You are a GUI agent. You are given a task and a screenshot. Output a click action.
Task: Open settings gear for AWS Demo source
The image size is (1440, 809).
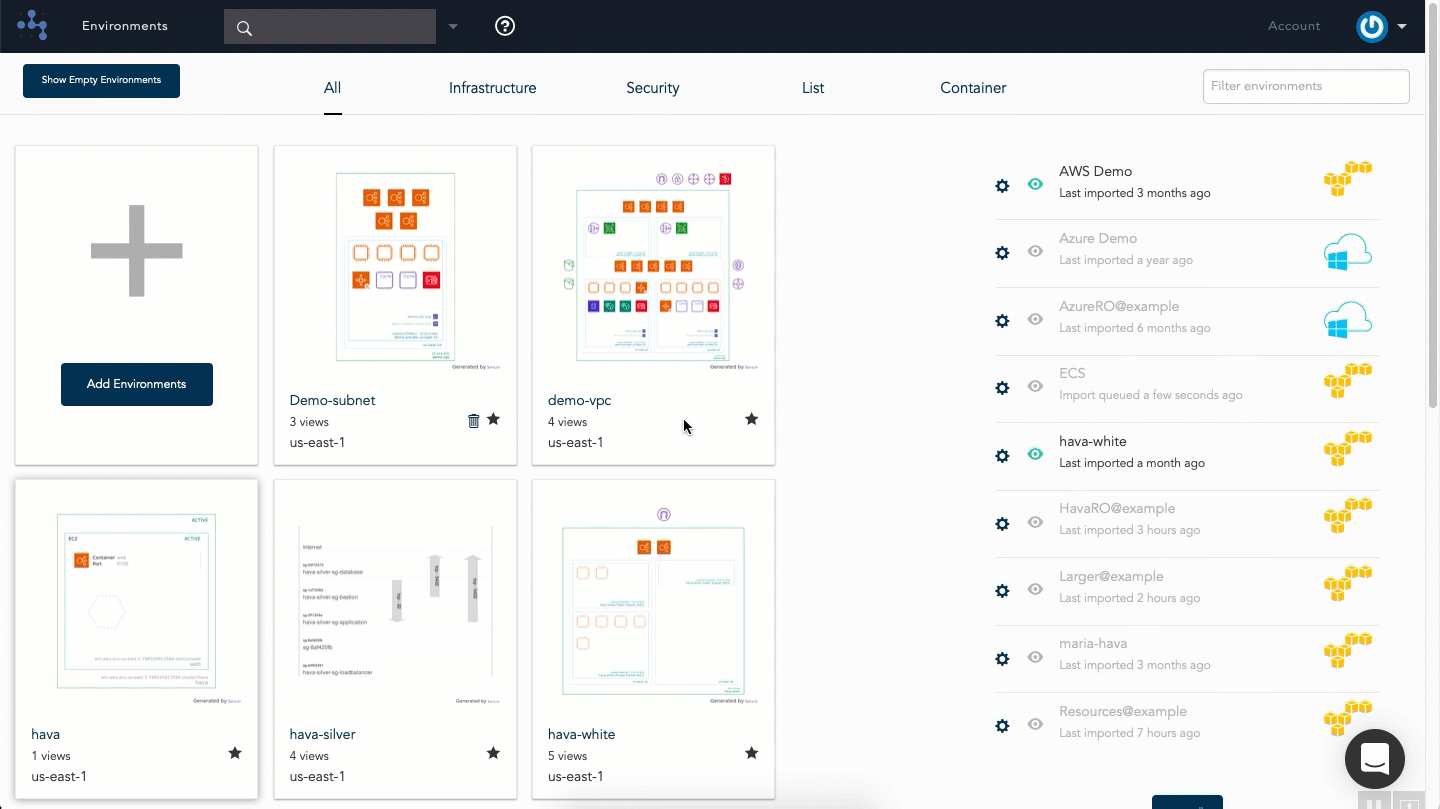1002,185
